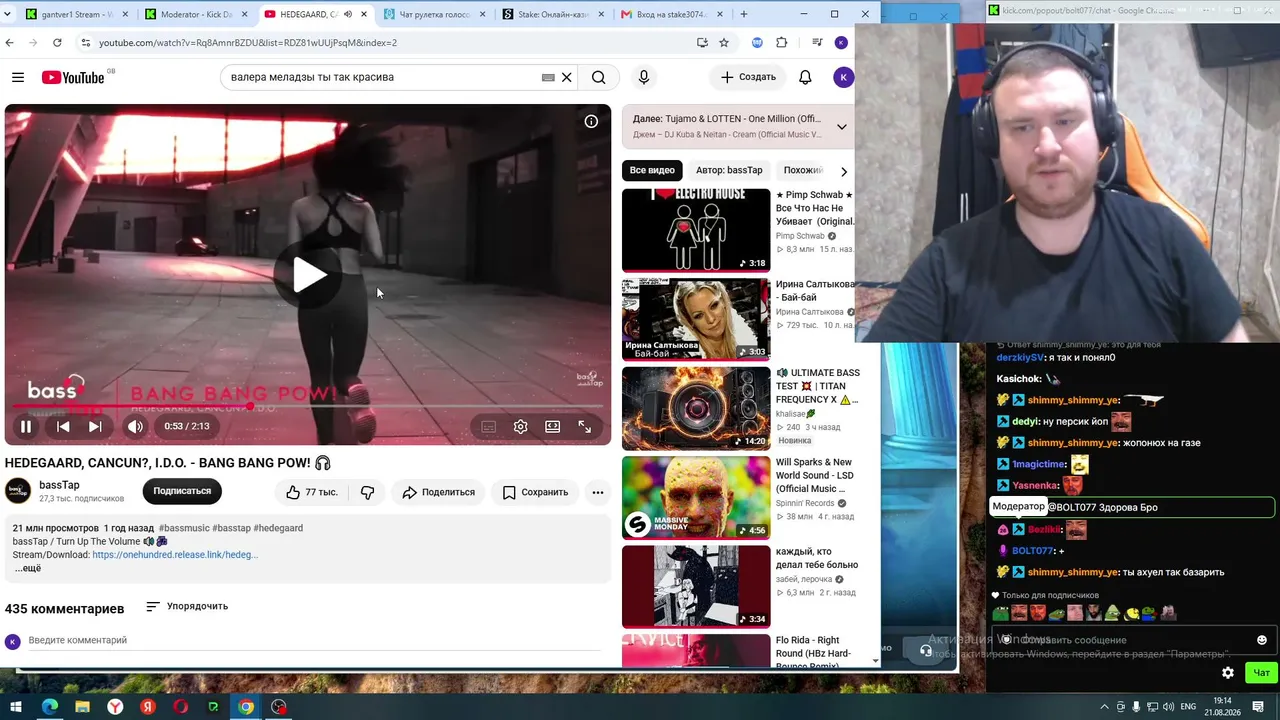Screen dimensions: 1280x720
Task: Open the Windows Start menu
Action: click(16, 707)
